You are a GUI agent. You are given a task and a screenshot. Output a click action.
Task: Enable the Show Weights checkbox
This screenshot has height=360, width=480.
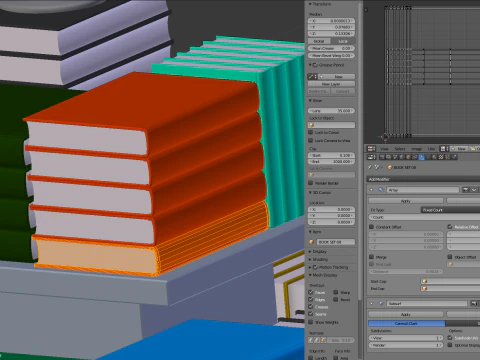click(x=311, y=322)
